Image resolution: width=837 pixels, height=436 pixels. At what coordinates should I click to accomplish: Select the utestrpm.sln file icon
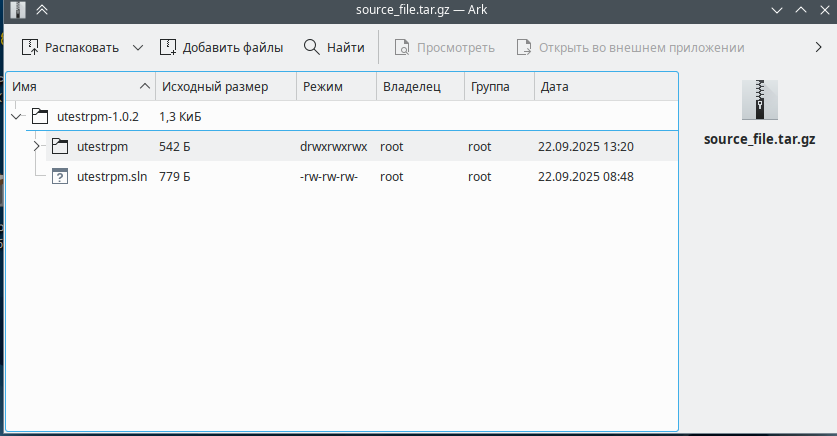(x=60, y=176)
